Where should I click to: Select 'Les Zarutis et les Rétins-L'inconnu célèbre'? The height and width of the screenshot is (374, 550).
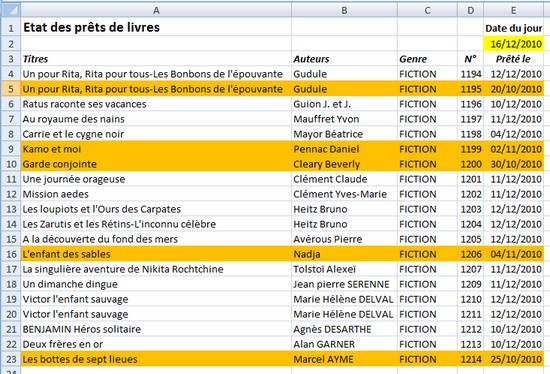point(156,224)
